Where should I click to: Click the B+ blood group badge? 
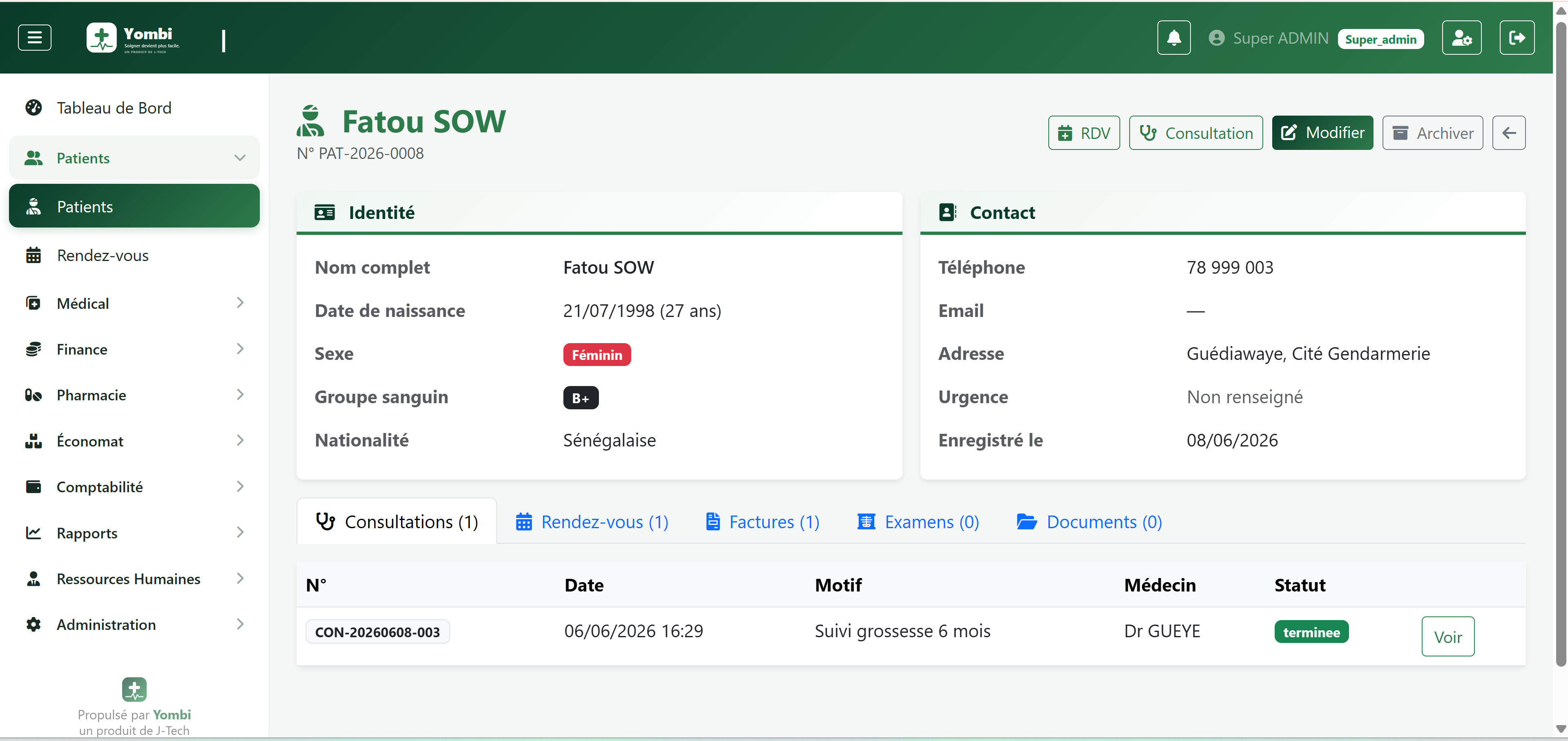pos(580,398)
